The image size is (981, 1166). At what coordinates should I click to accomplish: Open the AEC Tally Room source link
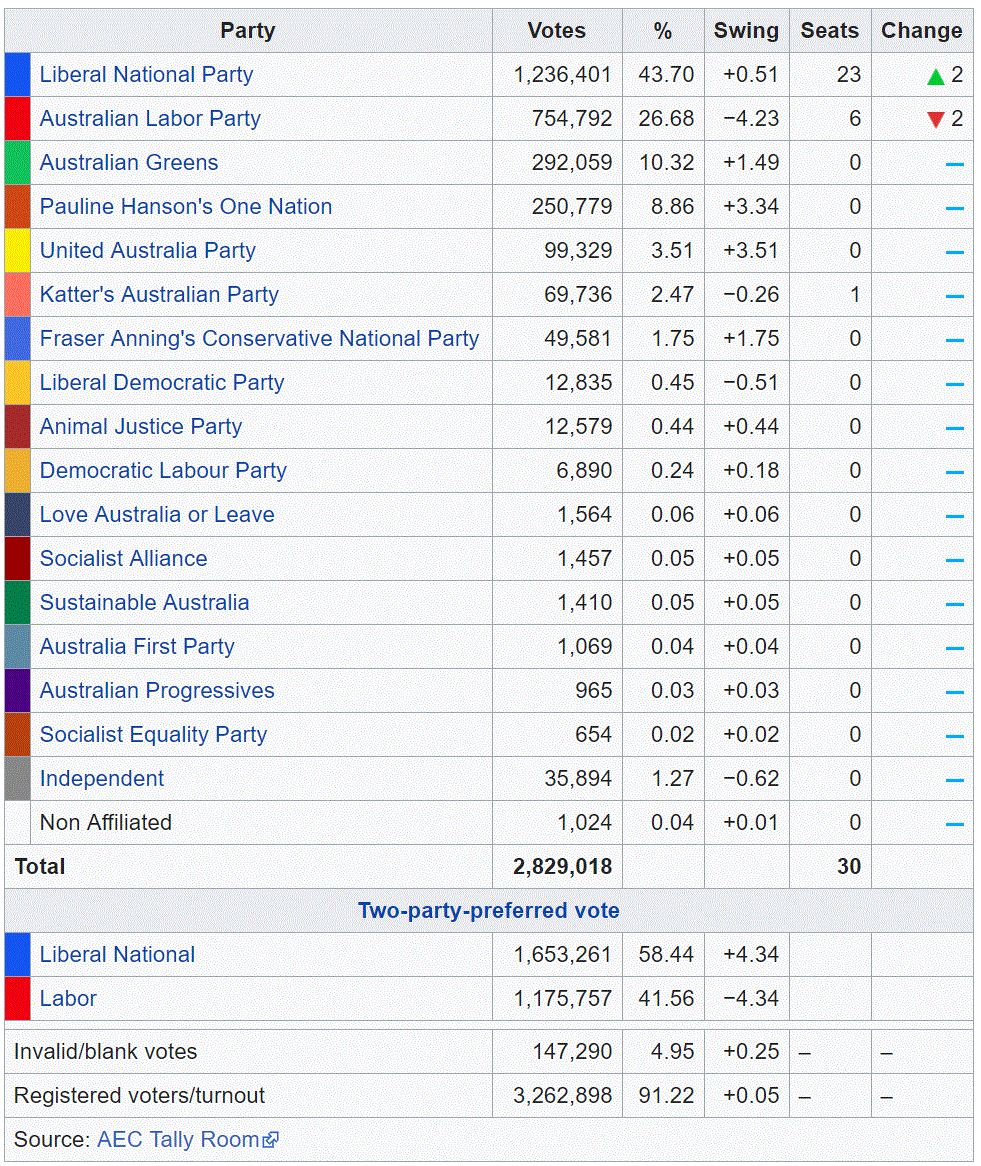(178, 1140)
